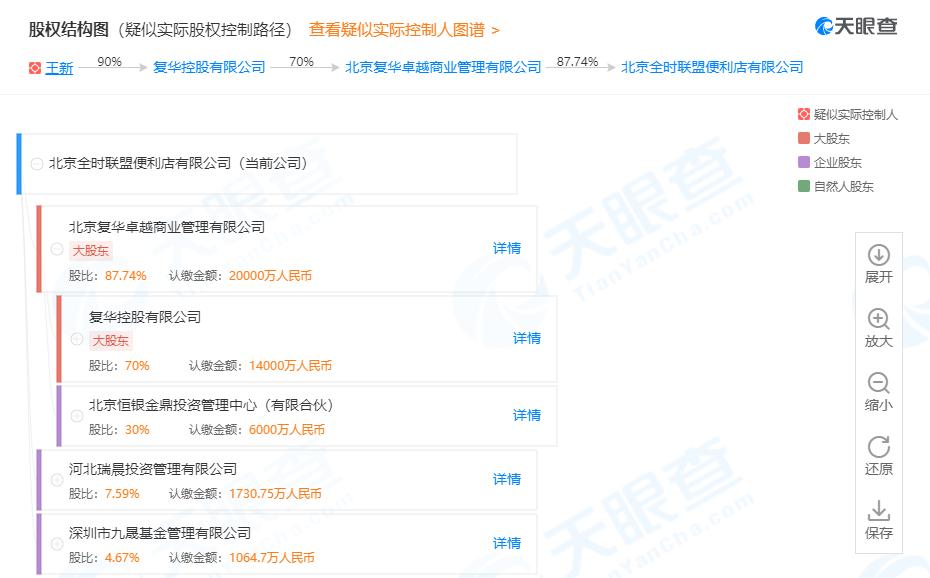Viewport: 930px width, 578px height.
Task: Click the 缩小 zoom-out magnifier icon
Action: (878, 383)
